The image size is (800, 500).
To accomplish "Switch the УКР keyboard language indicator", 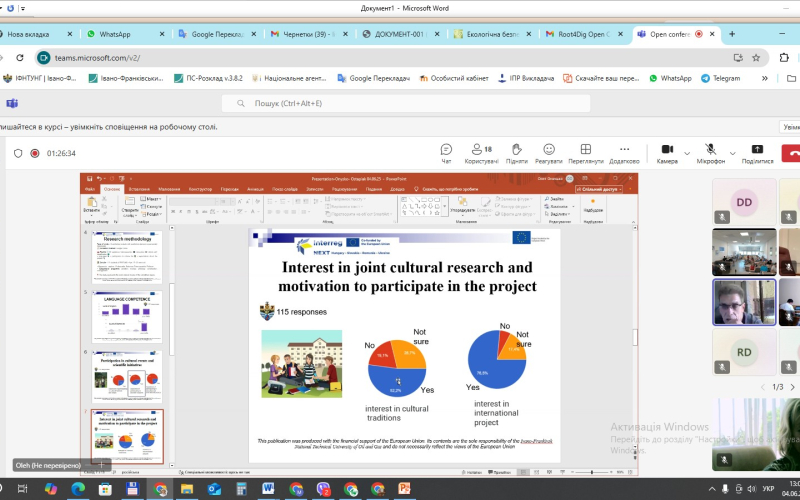I will (768, 489).
